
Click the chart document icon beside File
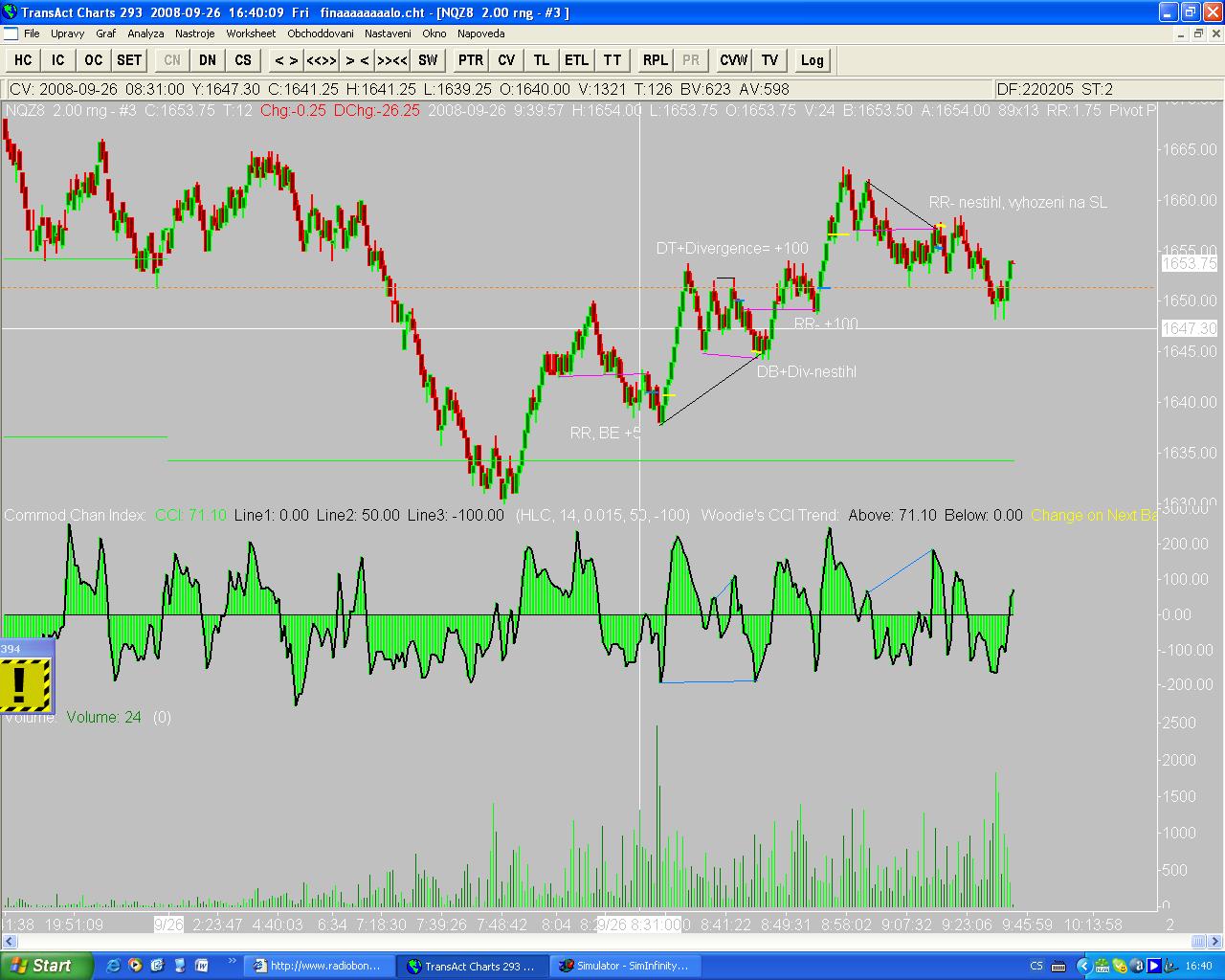click(x=11, y=33)
